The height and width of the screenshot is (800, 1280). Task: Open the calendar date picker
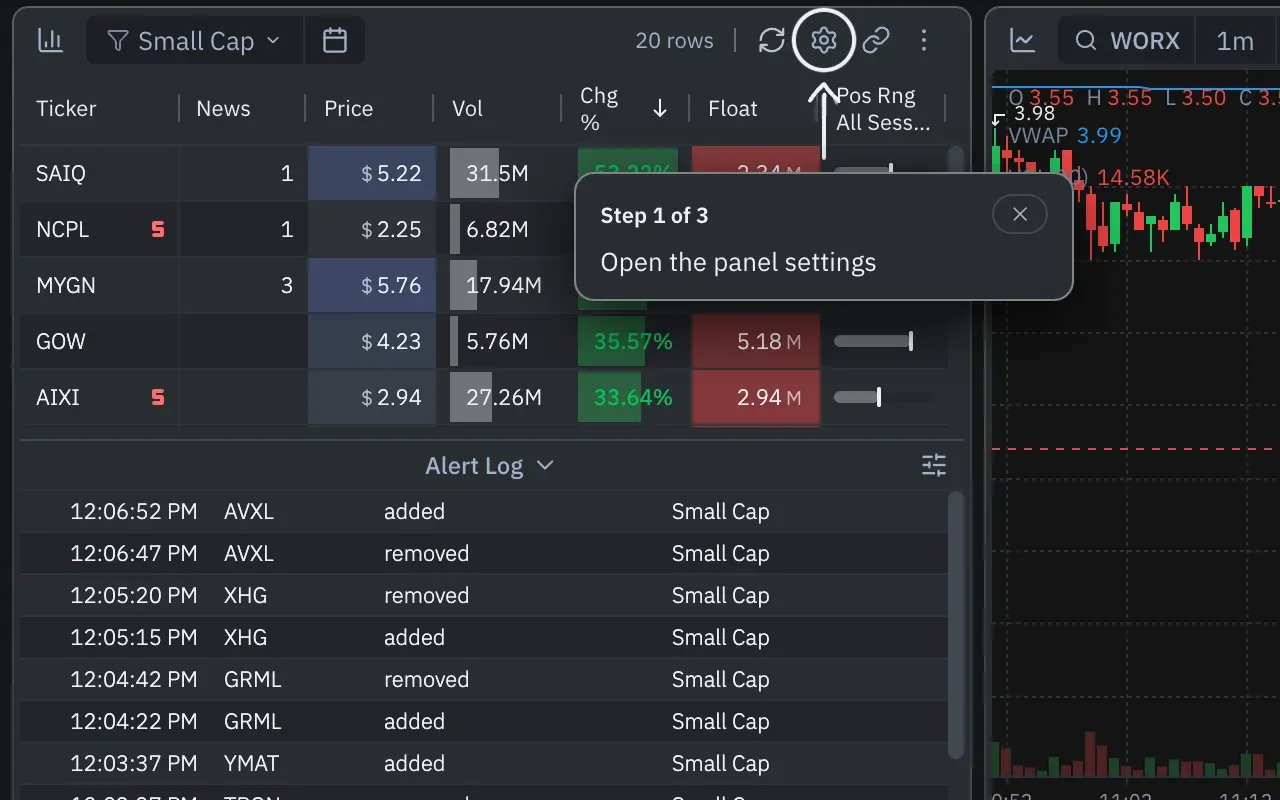(x=335, y=40)
